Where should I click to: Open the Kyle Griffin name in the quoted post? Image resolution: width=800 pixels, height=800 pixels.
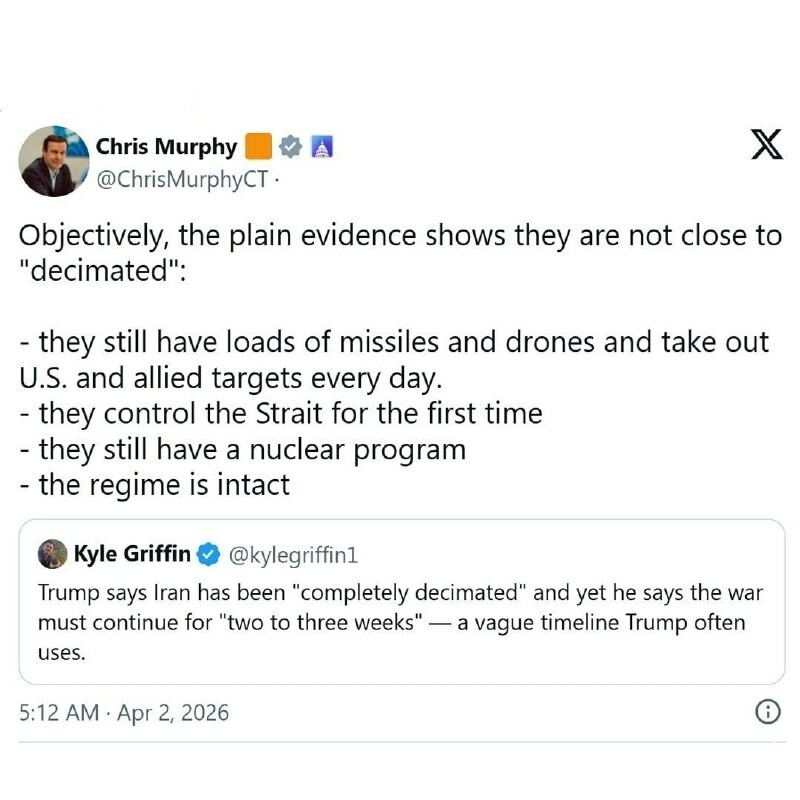point(132,553)
